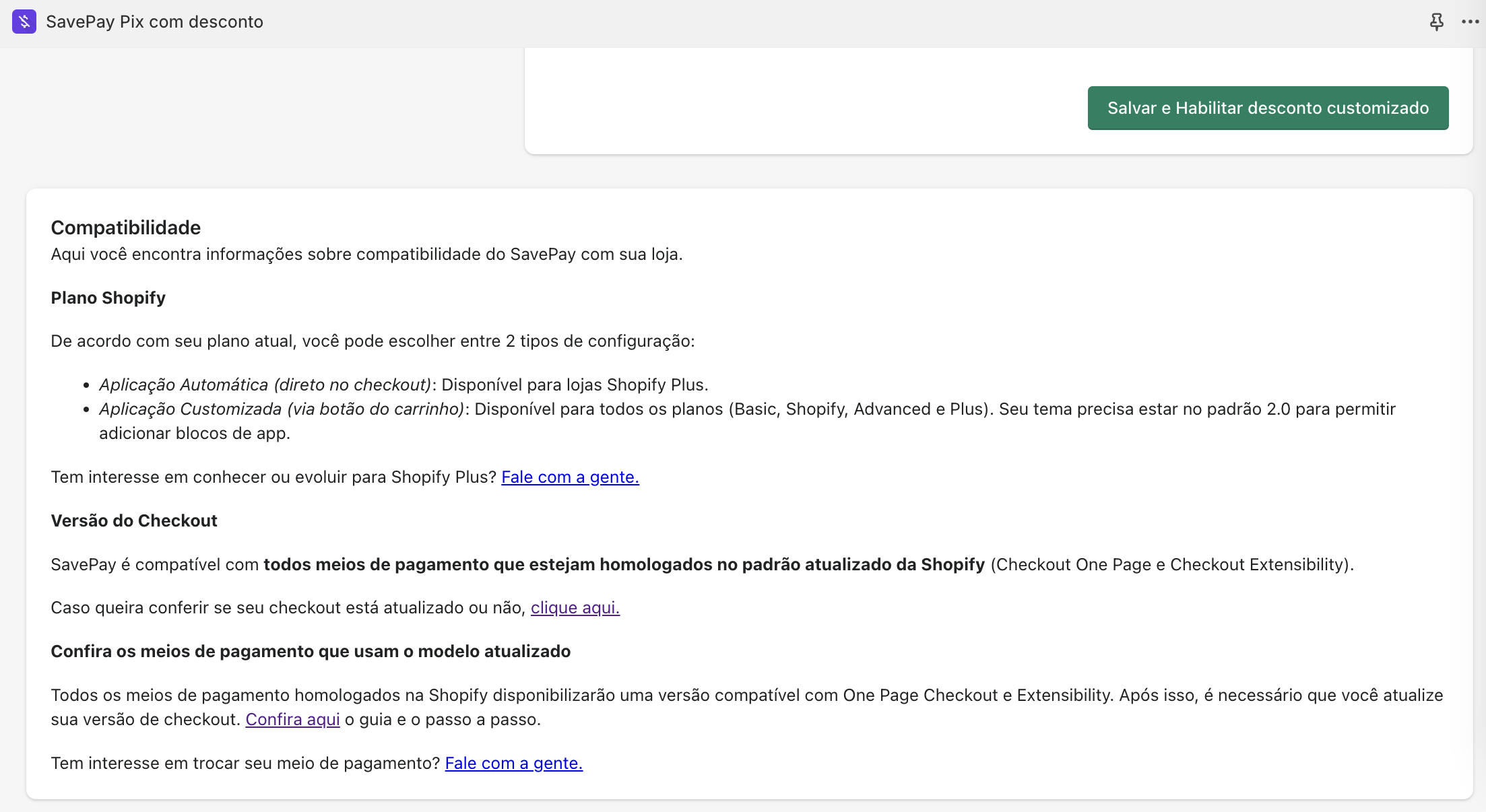
Task: Click the Aqui você encontra informações description line
Action: click(x=366, y=254)
